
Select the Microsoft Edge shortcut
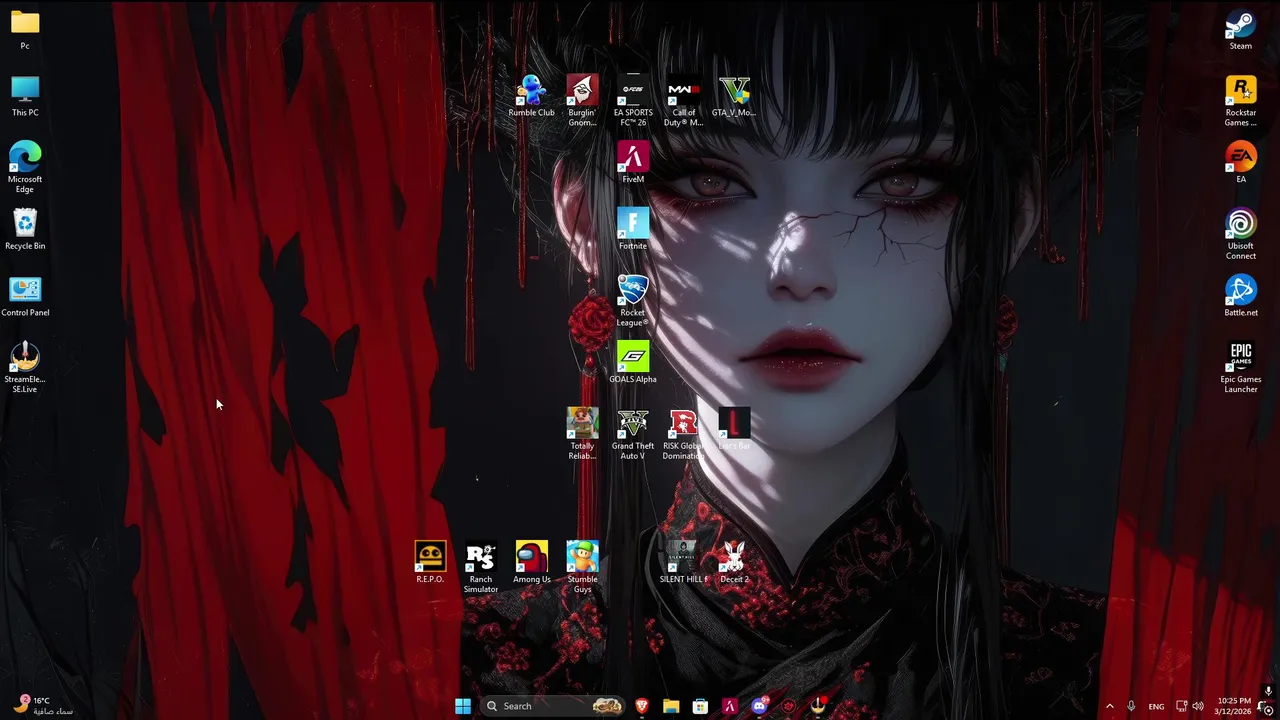coord(25,168)
